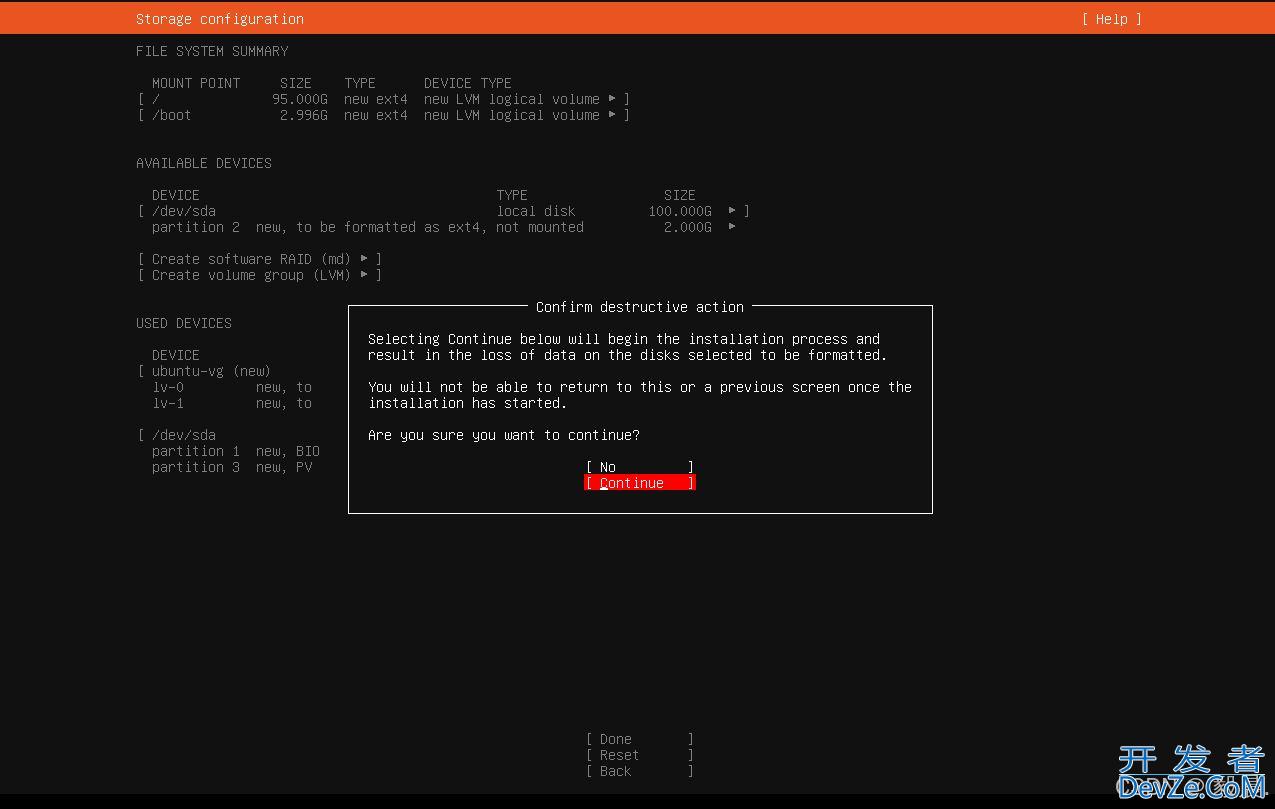Screen dimensions: 1275x809
Task: Select the ubuntu-vg (new) device entry
Action: click(211, 371)
